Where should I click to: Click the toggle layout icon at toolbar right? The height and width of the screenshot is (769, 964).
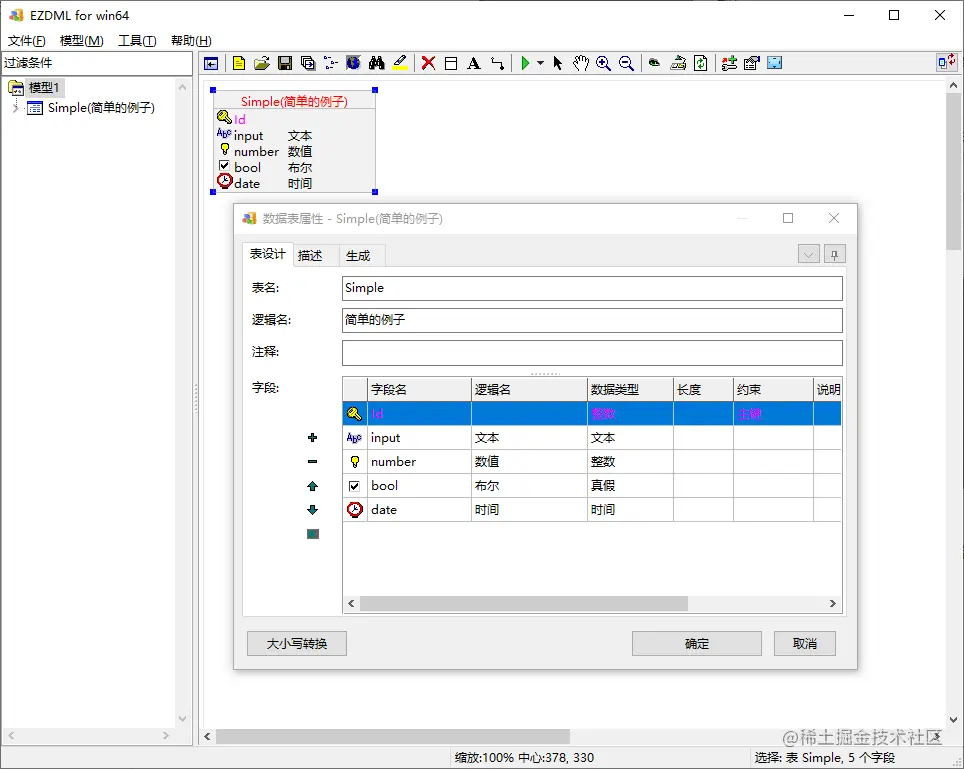947,62
